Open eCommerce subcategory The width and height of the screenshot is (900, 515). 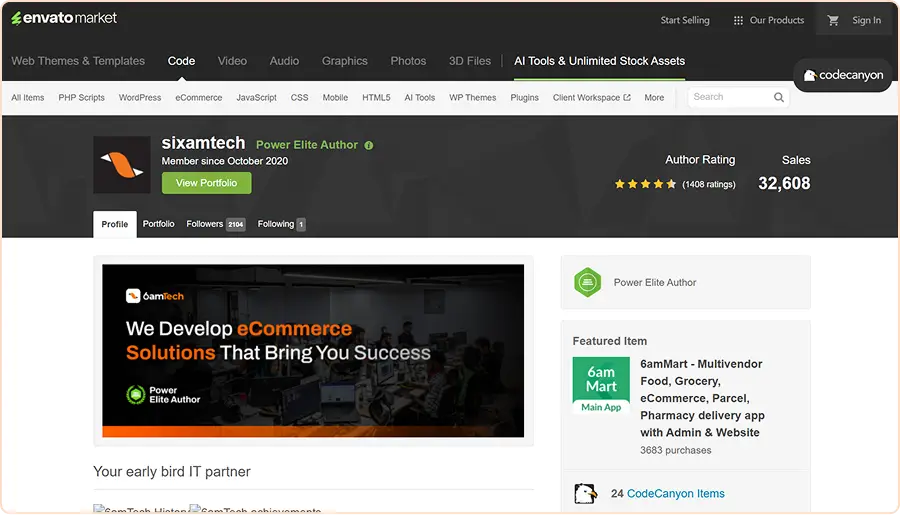[x=199, y=98]
